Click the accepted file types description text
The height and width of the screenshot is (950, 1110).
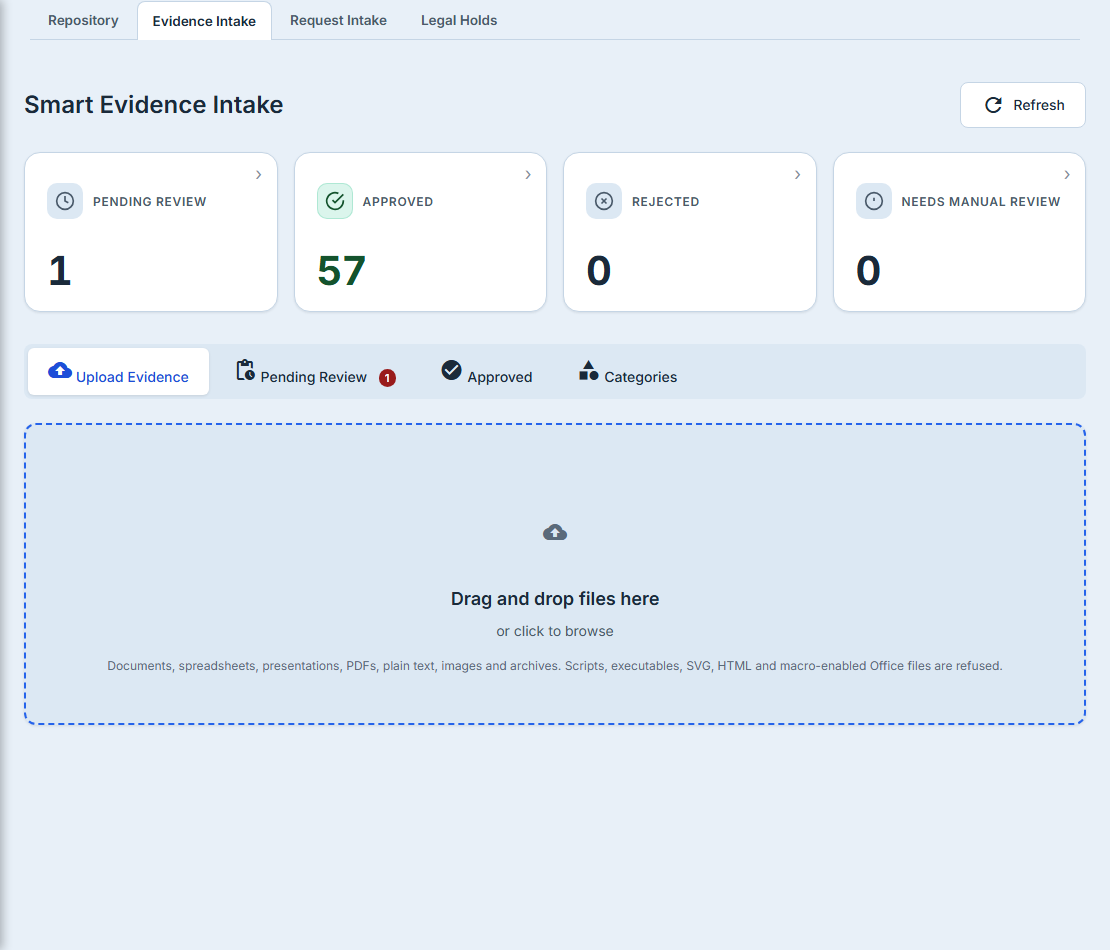(555, 665)
